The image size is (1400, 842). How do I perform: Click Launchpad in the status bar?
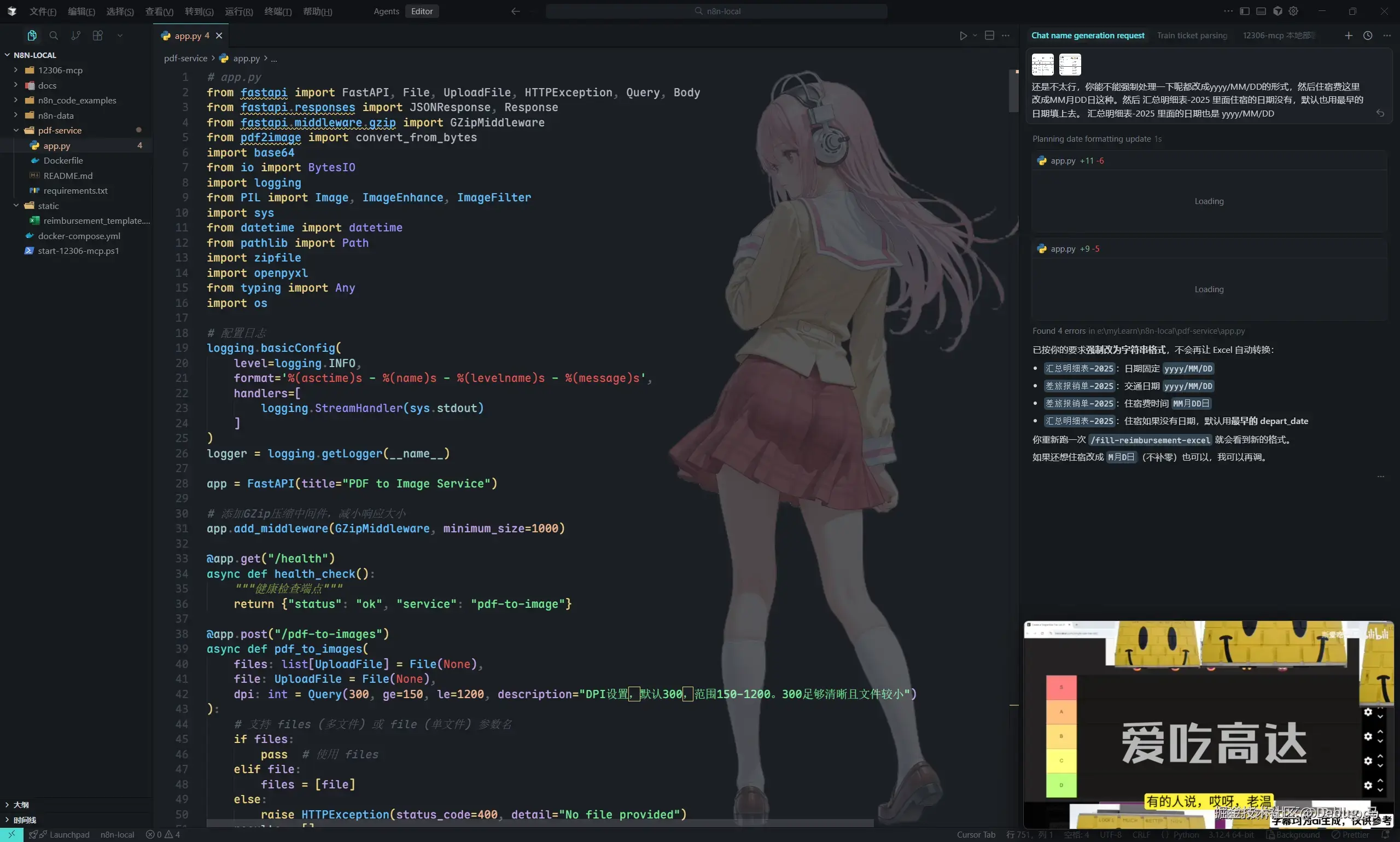pos(69,835)
